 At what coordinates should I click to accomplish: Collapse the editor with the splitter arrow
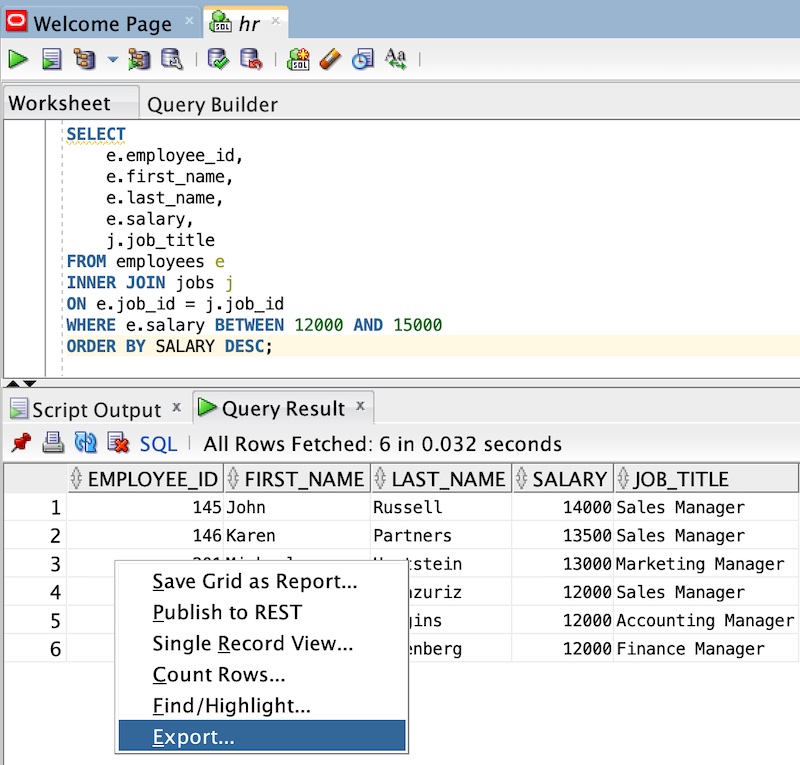click(x=12, y=381)
